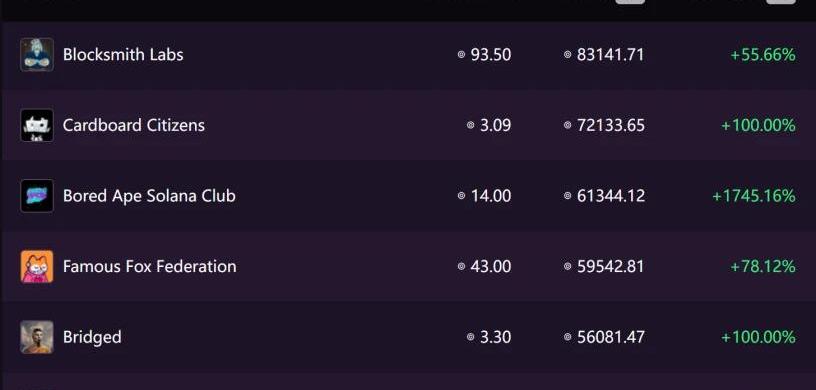The height and width of the screenshot is (390, 816).
Task: Click the +78.12% change for Famous Fox Federation
Action: pyautogui.click(x=763, y=267)
